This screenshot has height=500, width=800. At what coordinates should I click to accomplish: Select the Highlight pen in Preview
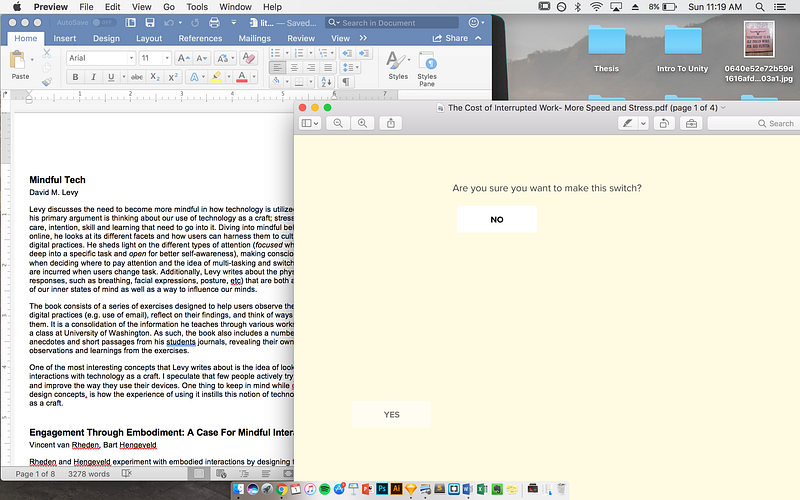click(x=628, y=123)
